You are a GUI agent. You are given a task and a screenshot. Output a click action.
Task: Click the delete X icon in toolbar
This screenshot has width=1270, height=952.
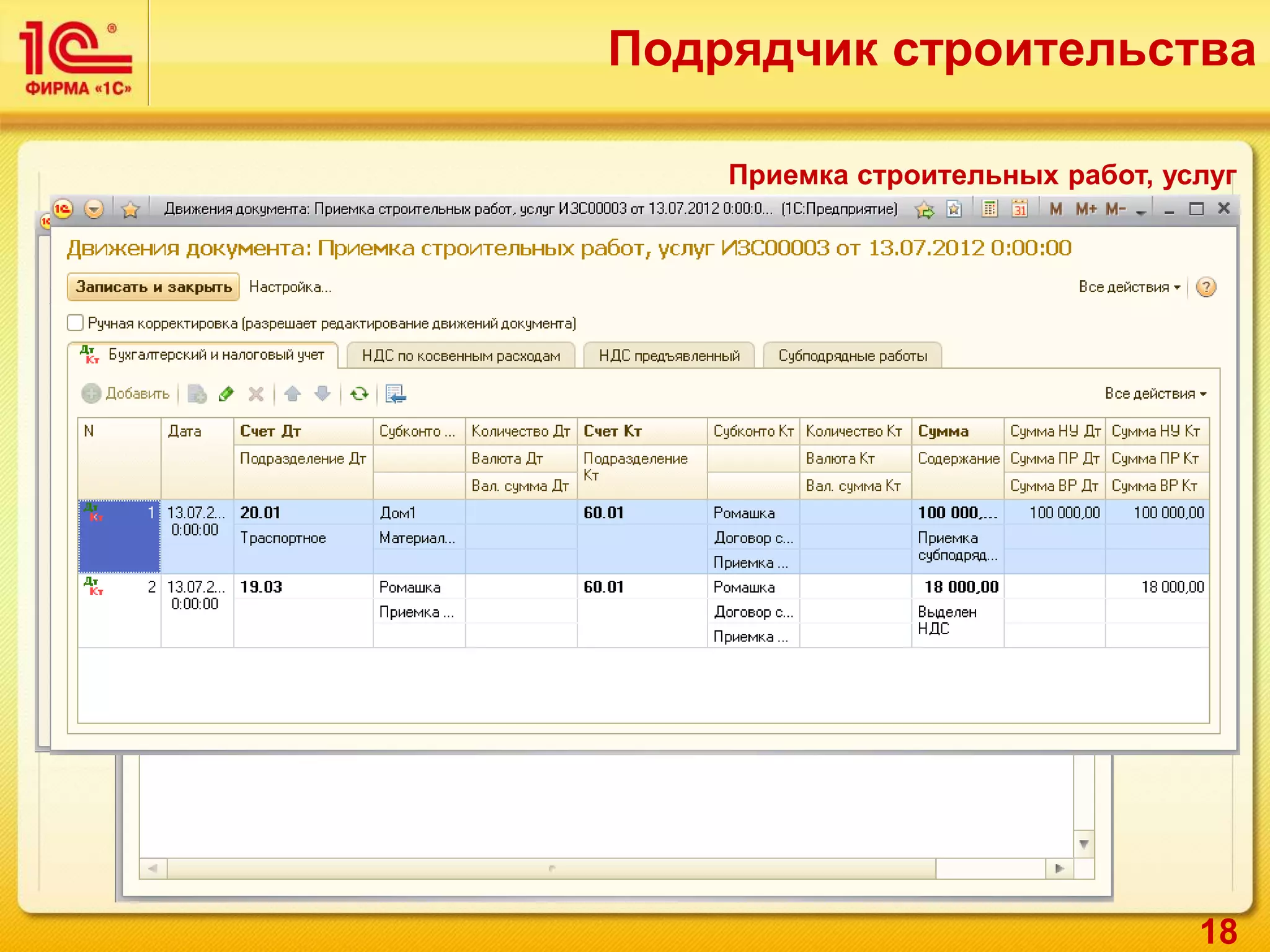pos(256,394)
